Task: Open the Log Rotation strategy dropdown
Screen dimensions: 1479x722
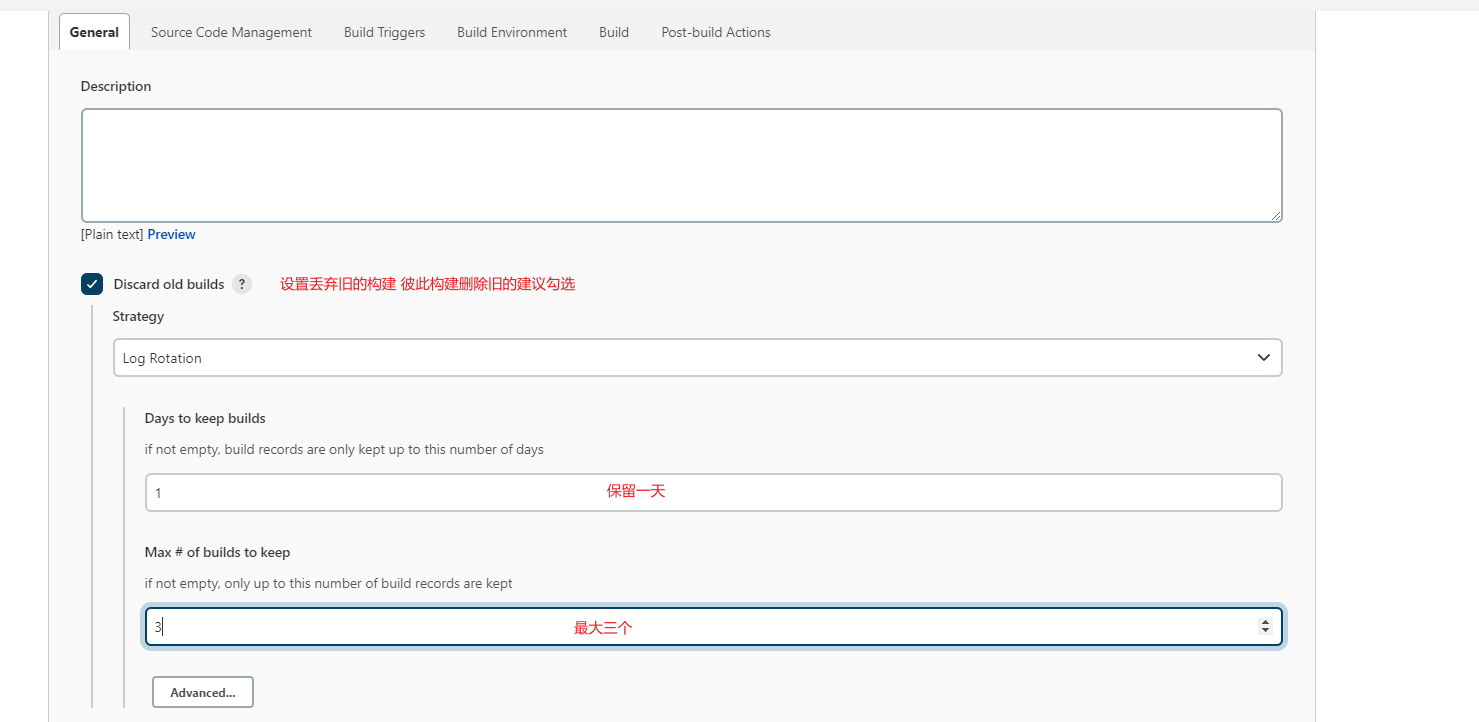Action: tap(697, 358)
